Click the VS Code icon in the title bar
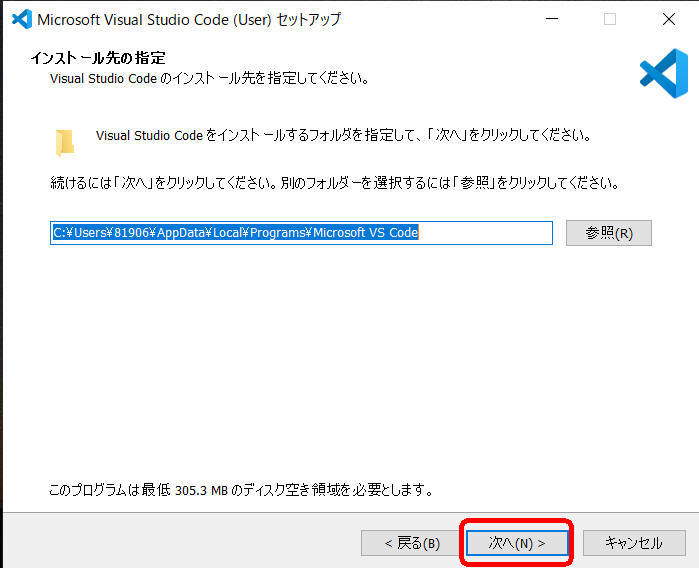This screenshot has height=568, width=699. [22, 19]
